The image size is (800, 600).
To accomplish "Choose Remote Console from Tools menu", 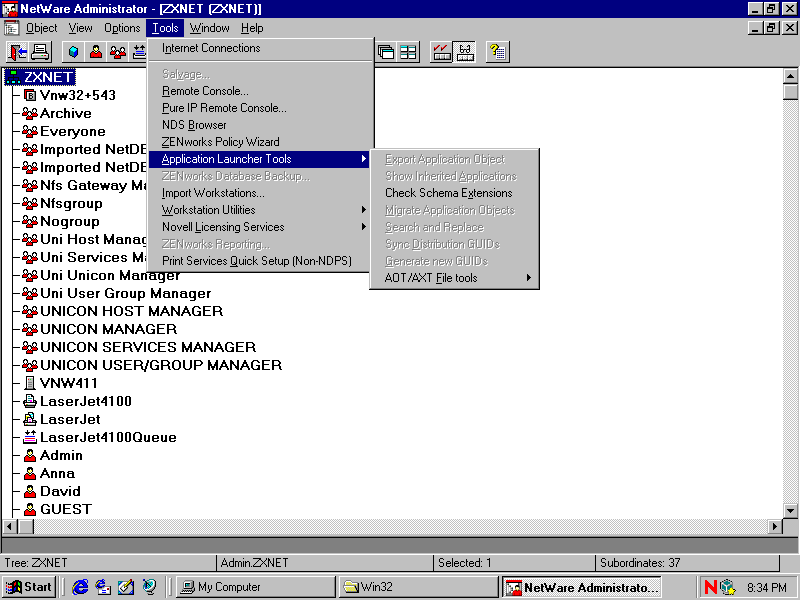I will coord(259,91).
